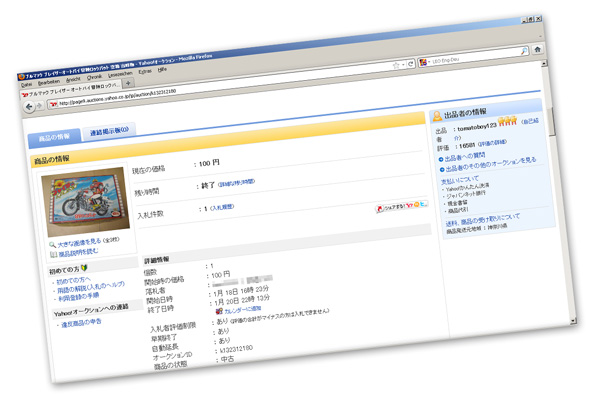Reload the page with refresh icon
Screen dimensions: 590x401
(411, 64)
